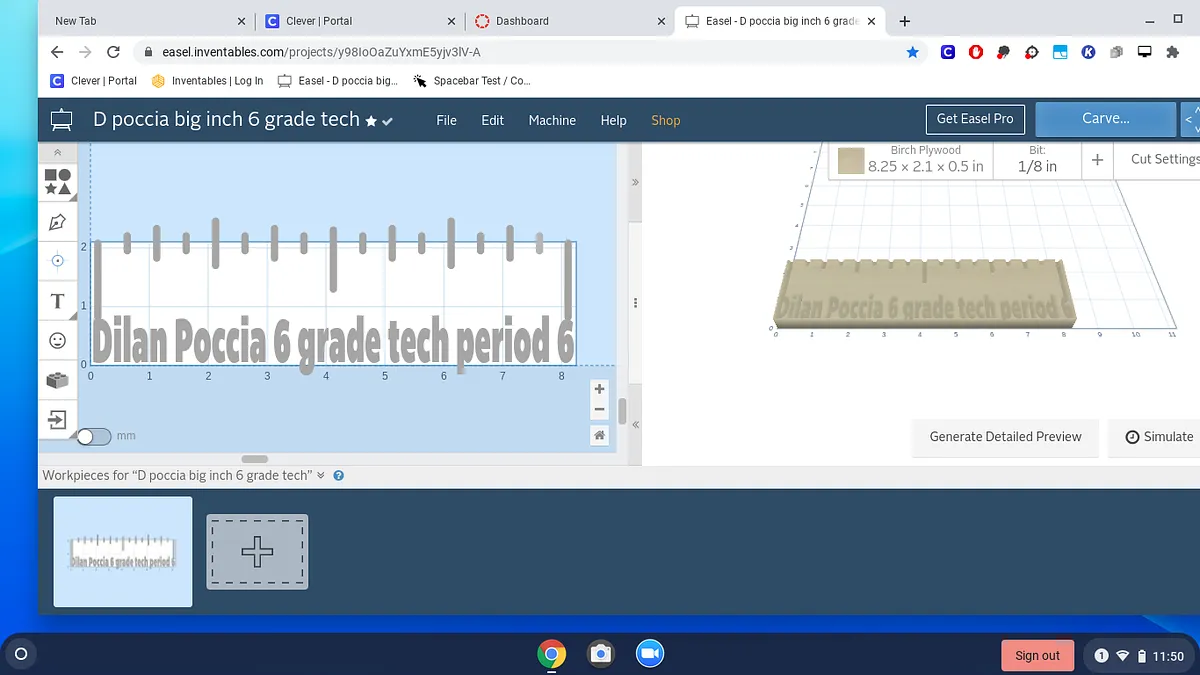1200x675 pixels.
Task: Zoom in the design canvas with plus
Action: (599, 389)
